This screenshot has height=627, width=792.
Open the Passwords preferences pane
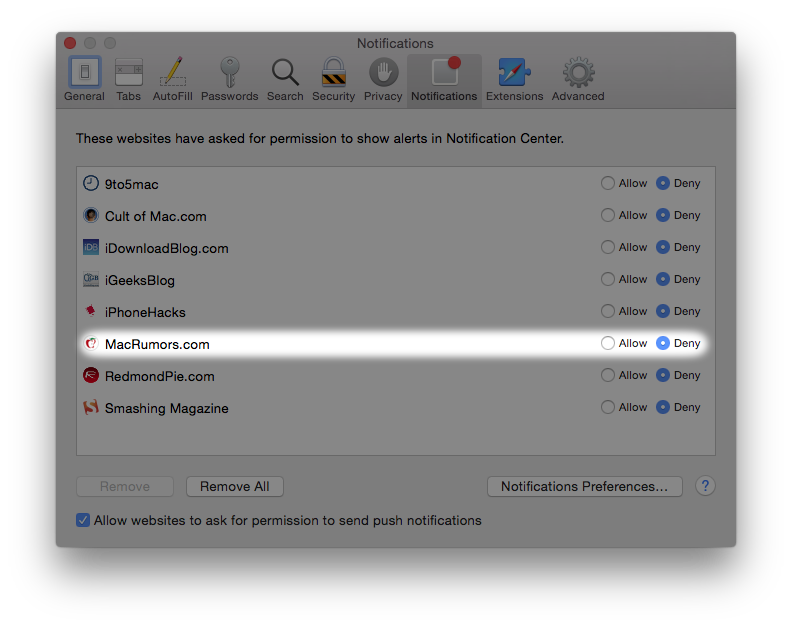[x=229, y=79]
